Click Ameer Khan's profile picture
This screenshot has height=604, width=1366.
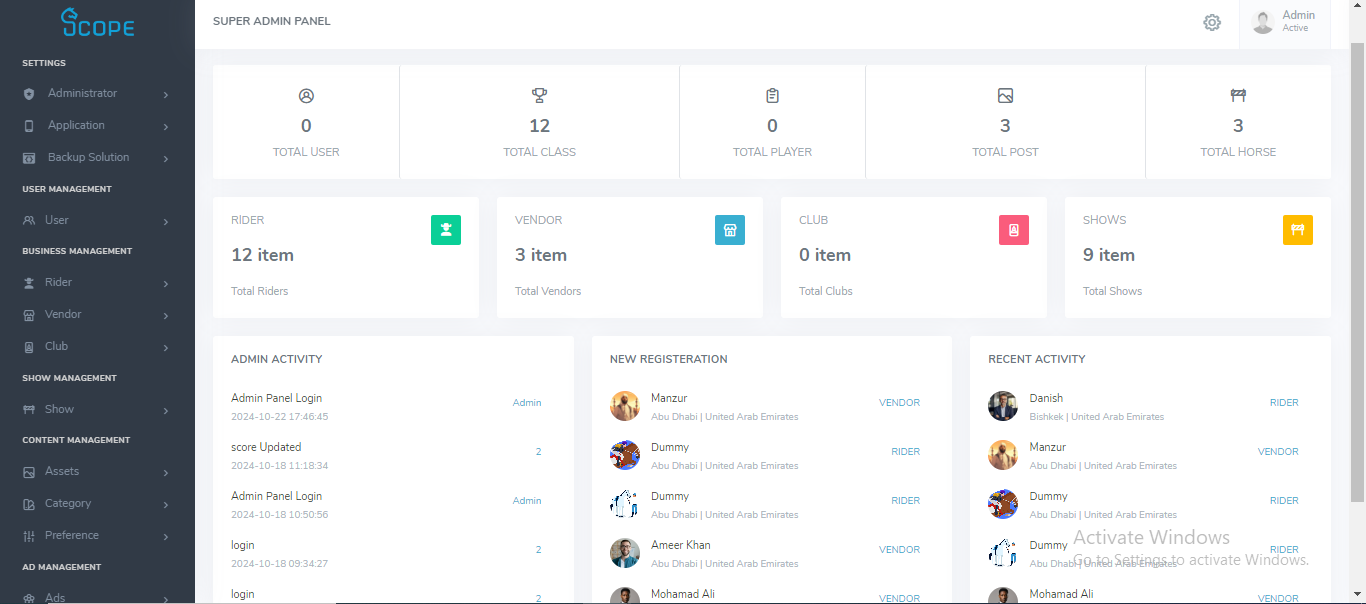click(625, 553)
